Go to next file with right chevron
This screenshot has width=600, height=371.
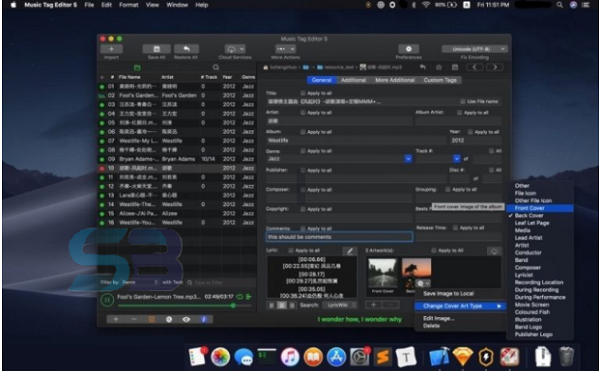coord(494,67)
